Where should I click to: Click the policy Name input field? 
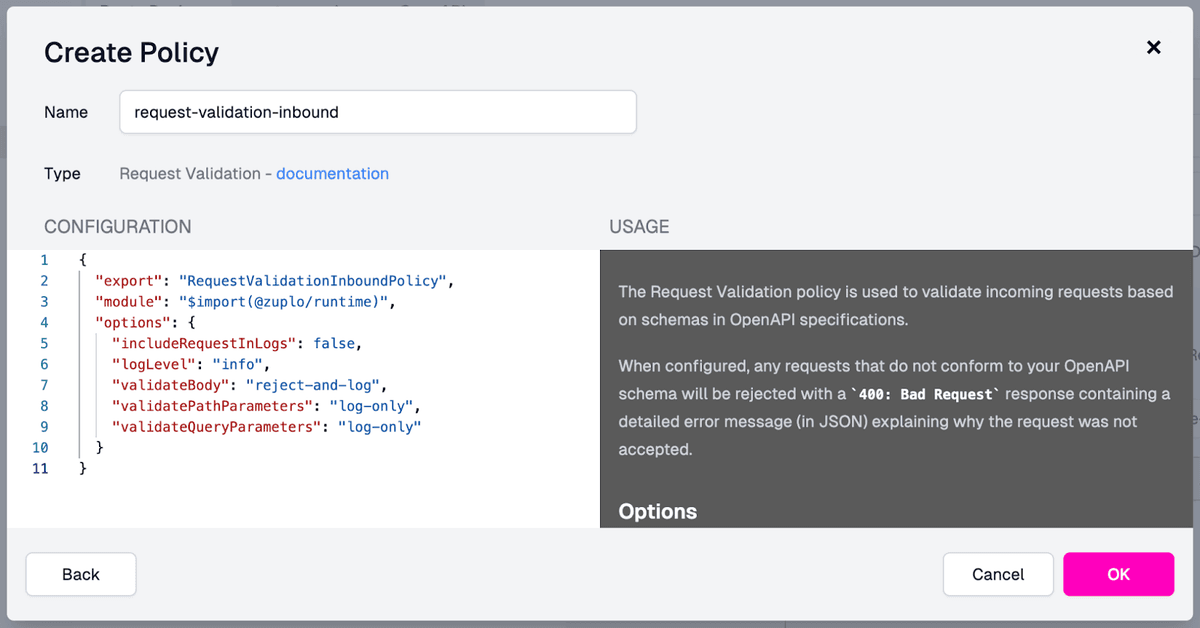377,112
